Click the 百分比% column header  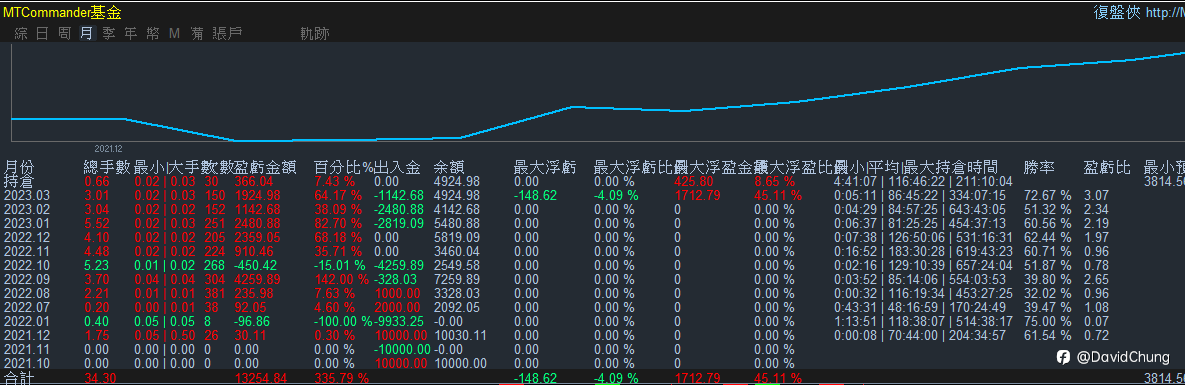pyautogui.click(x=344, y=167)
